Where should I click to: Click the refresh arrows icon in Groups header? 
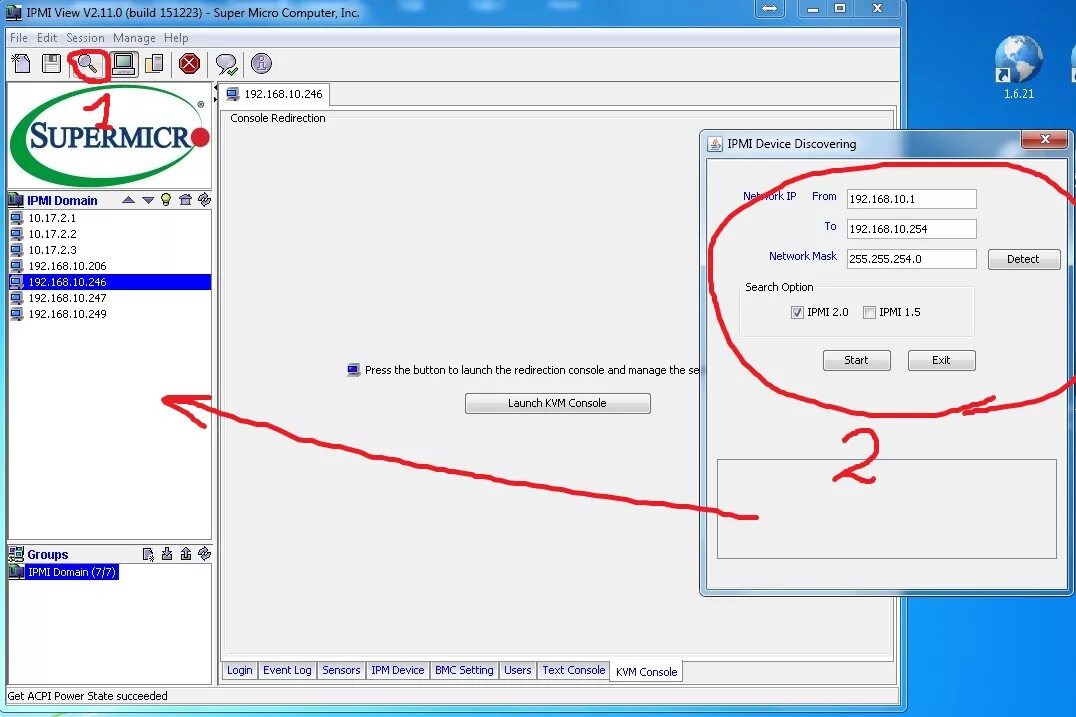tap(204, 554)
